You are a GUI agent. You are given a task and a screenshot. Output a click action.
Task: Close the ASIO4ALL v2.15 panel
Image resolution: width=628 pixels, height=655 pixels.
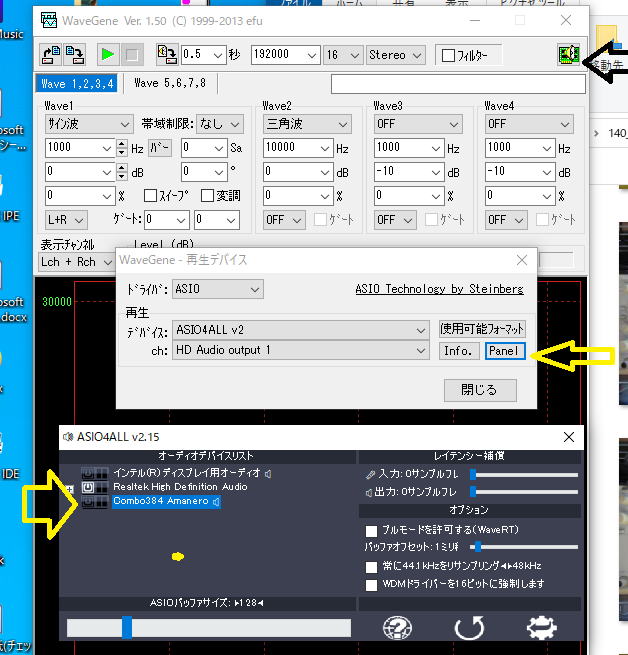tap(569, 437)
